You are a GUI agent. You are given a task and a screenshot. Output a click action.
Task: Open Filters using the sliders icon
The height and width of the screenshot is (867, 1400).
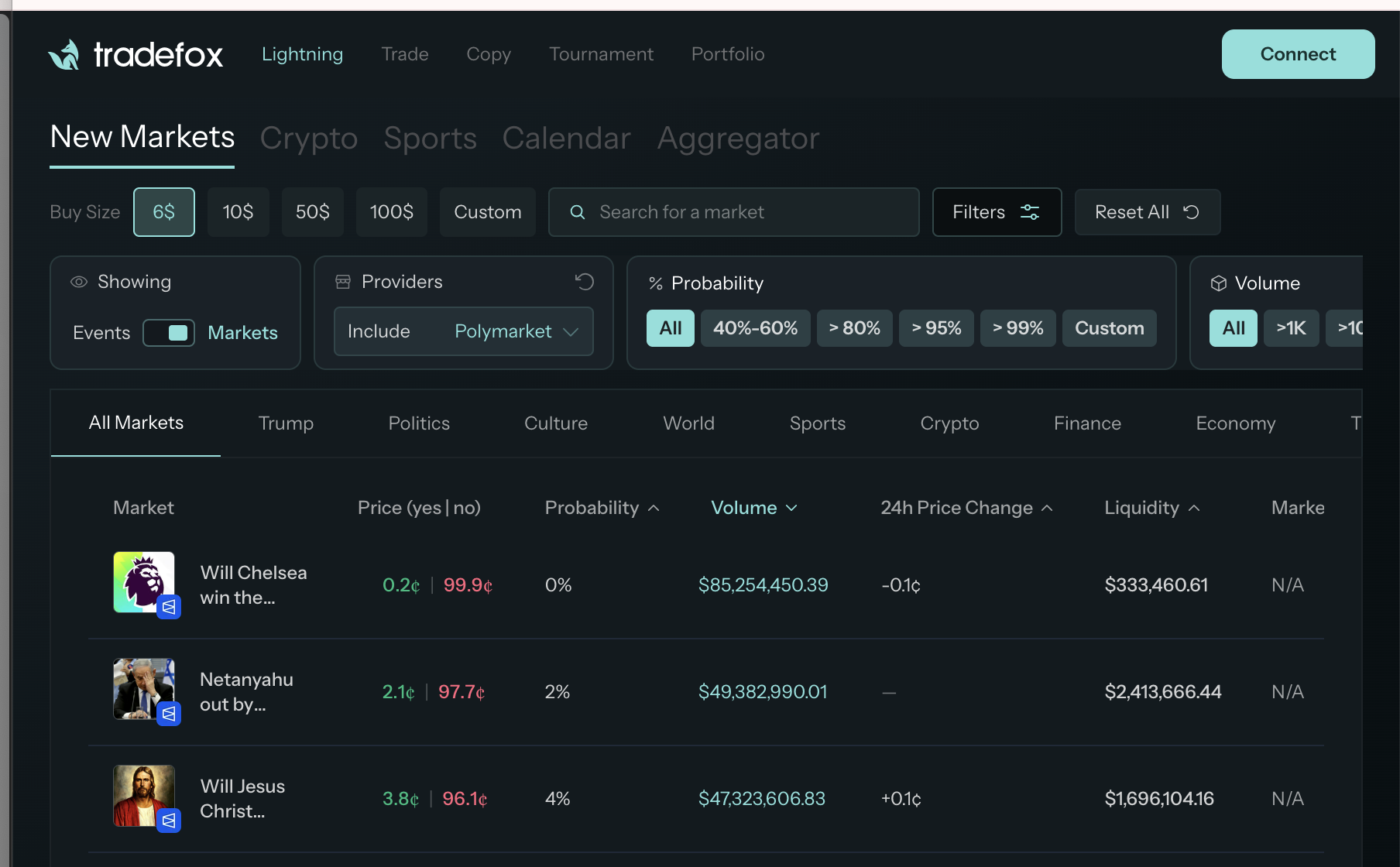pyautogui.click(x=1030, y=211)
